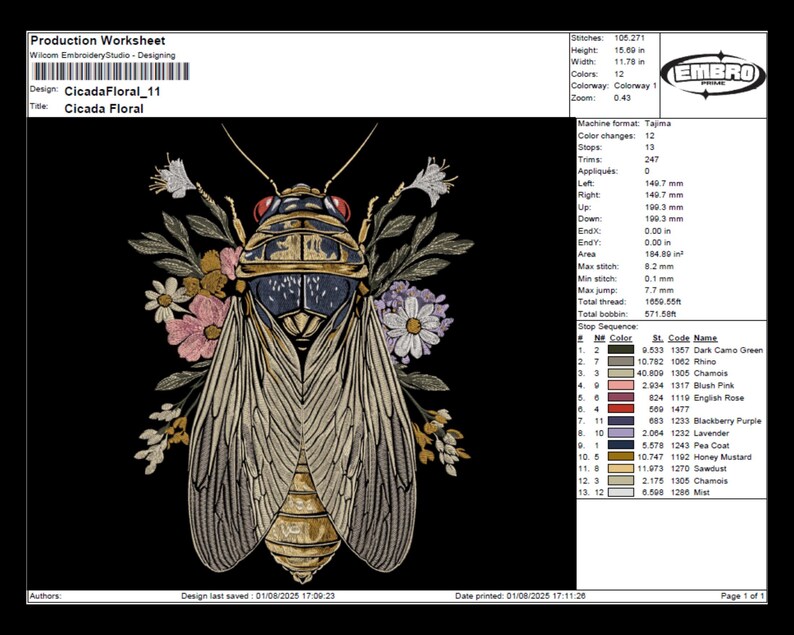794x635 pixels.
Task: Click the Zoom value '0.43'
Action: pos(622,98)
